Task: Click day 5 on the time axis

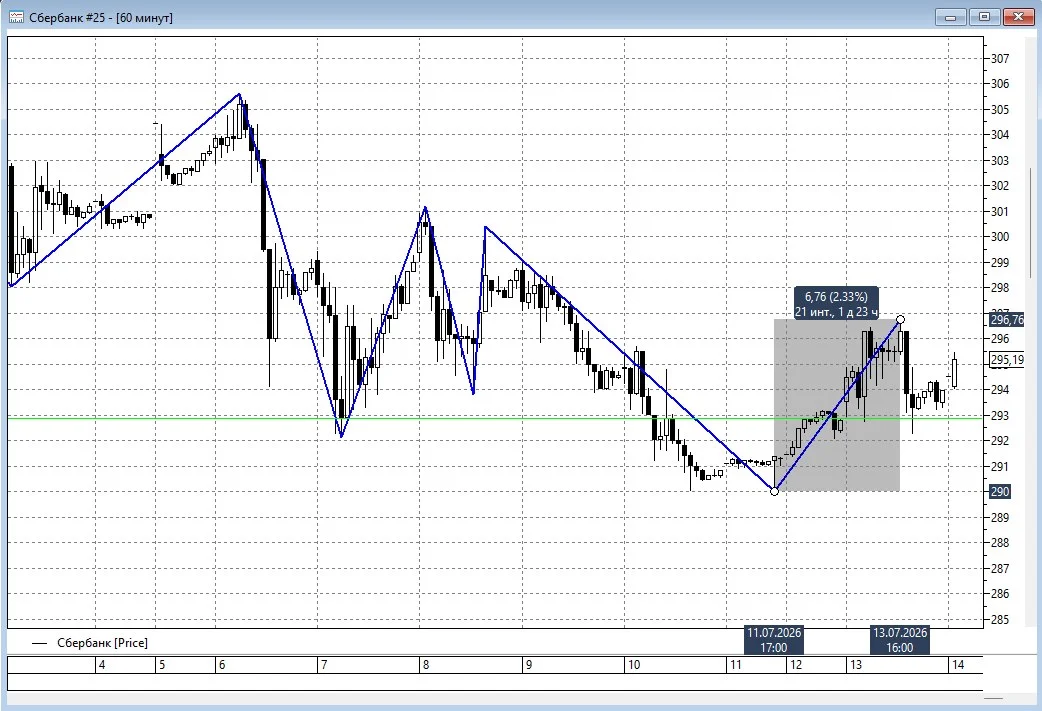Action: tap(162, 664)
